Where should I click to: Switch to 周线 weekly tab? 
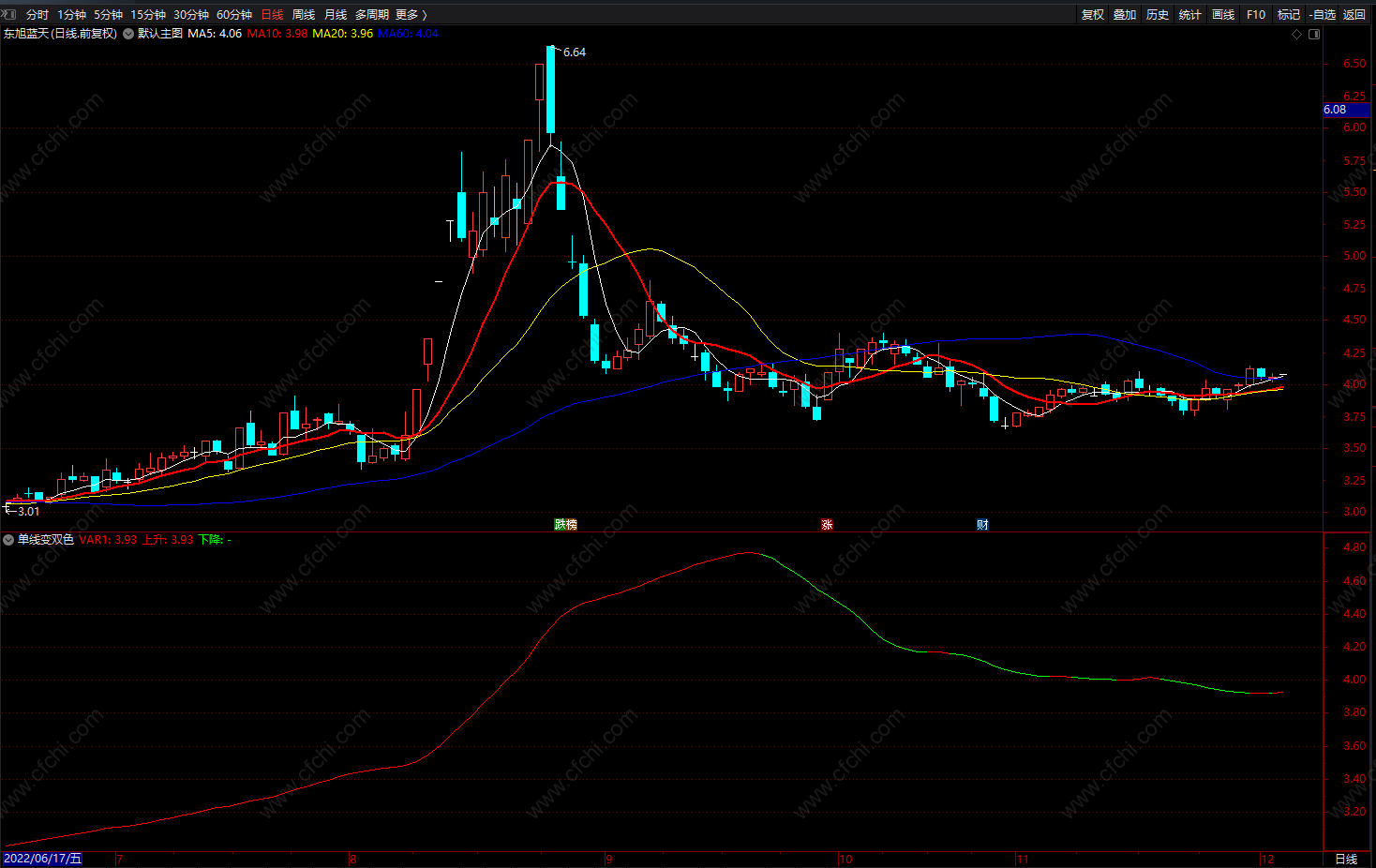pyautogui.click(x=304, y=15)
